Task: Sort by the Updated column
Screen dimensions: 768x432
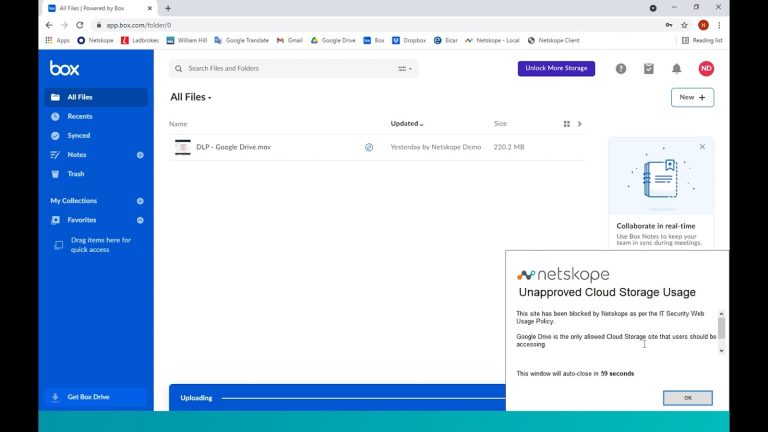Action: [x=407, y=123]
